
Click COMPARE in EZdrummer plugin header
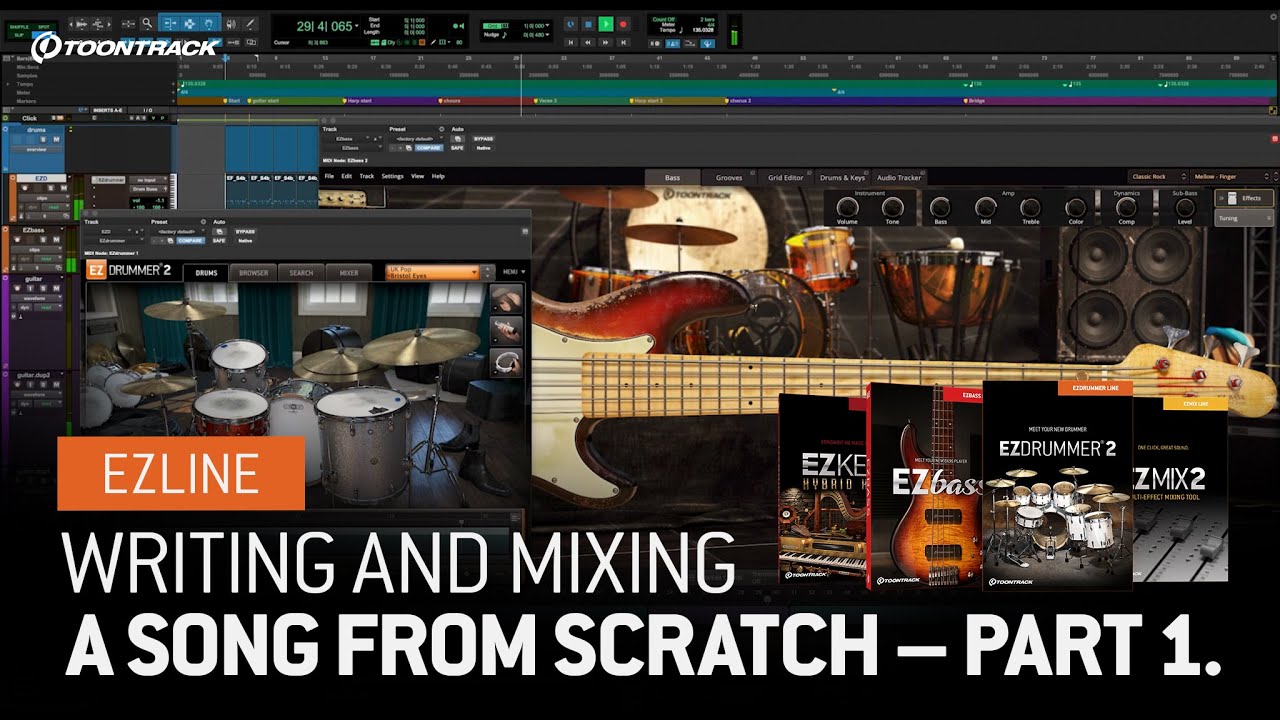click(190, 240)
